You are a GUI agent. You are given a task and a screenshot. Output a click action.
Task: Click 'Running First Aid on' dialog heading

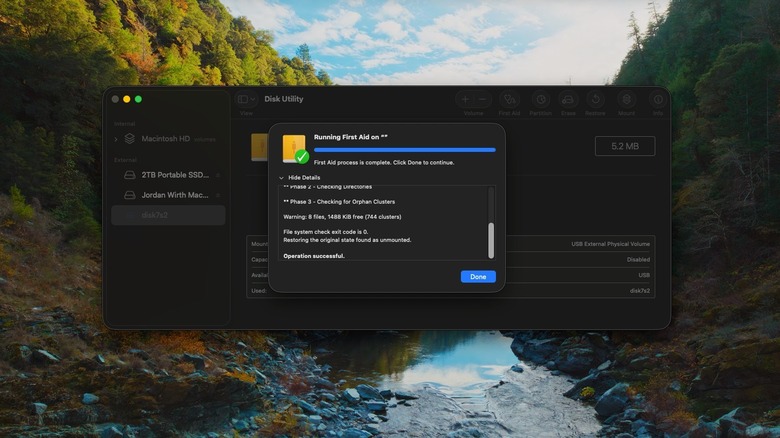coord(351,137)
